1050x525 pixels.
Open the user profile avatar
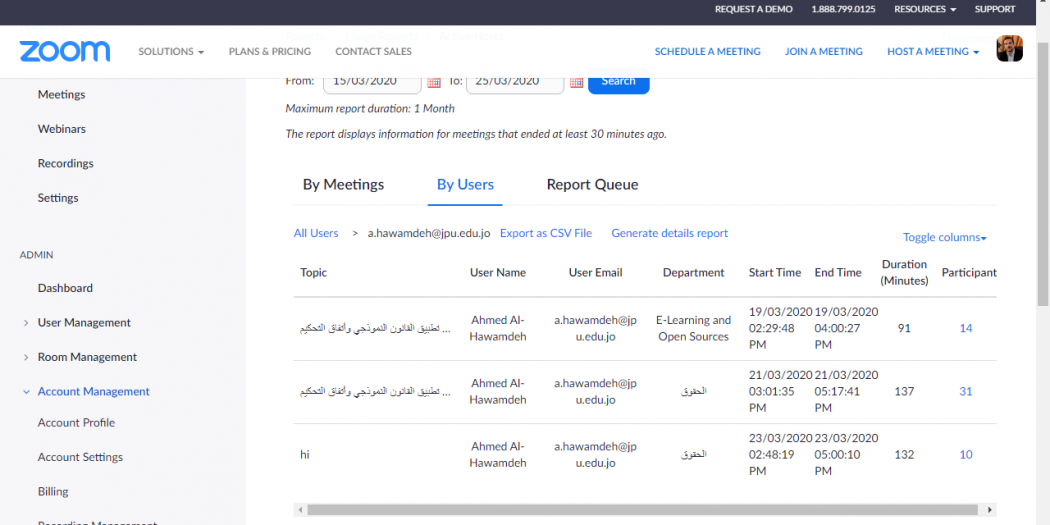click(x=1009, y=49)
